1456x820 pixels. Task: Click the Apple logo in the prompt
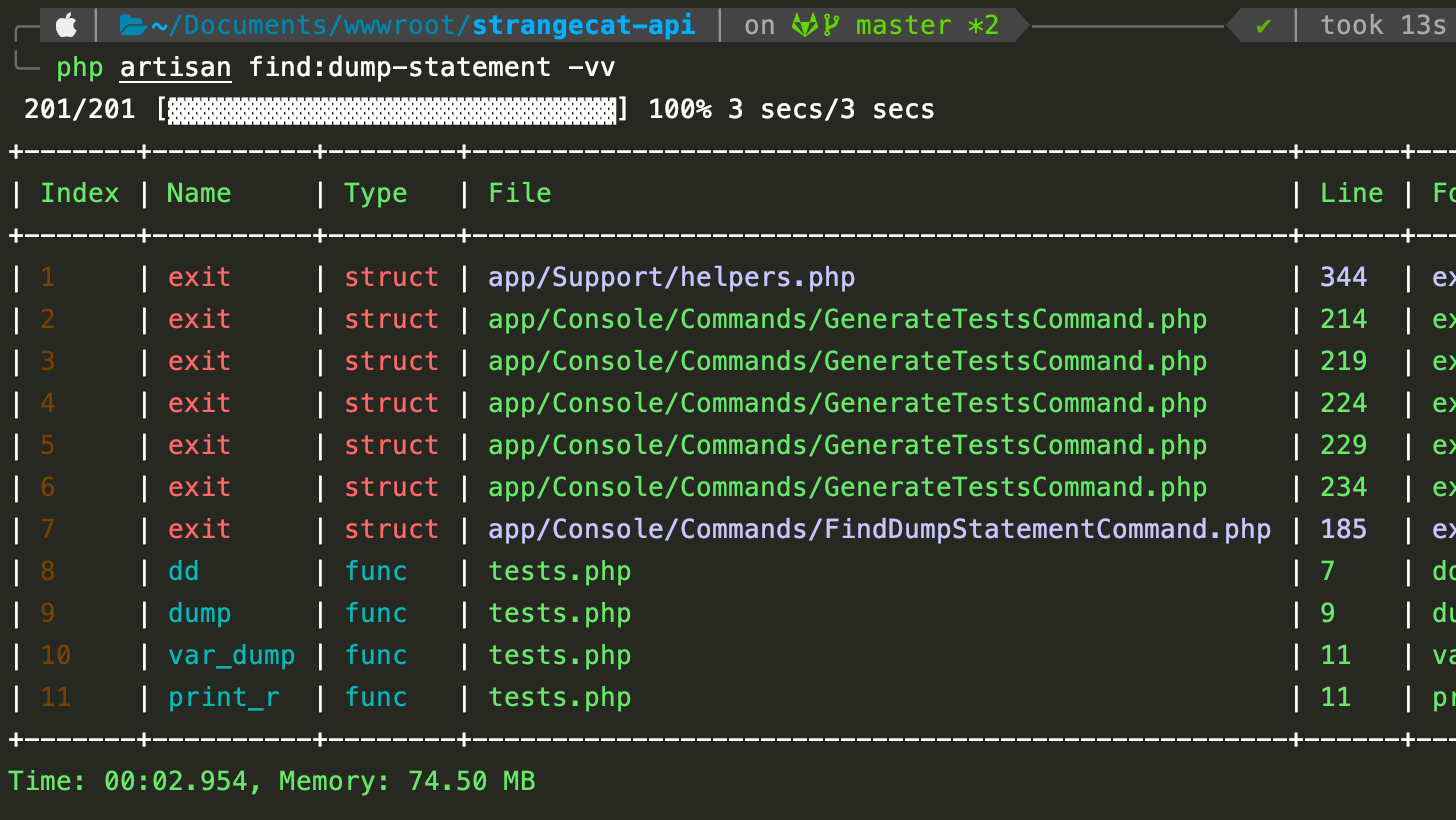[x=67, y=25]
